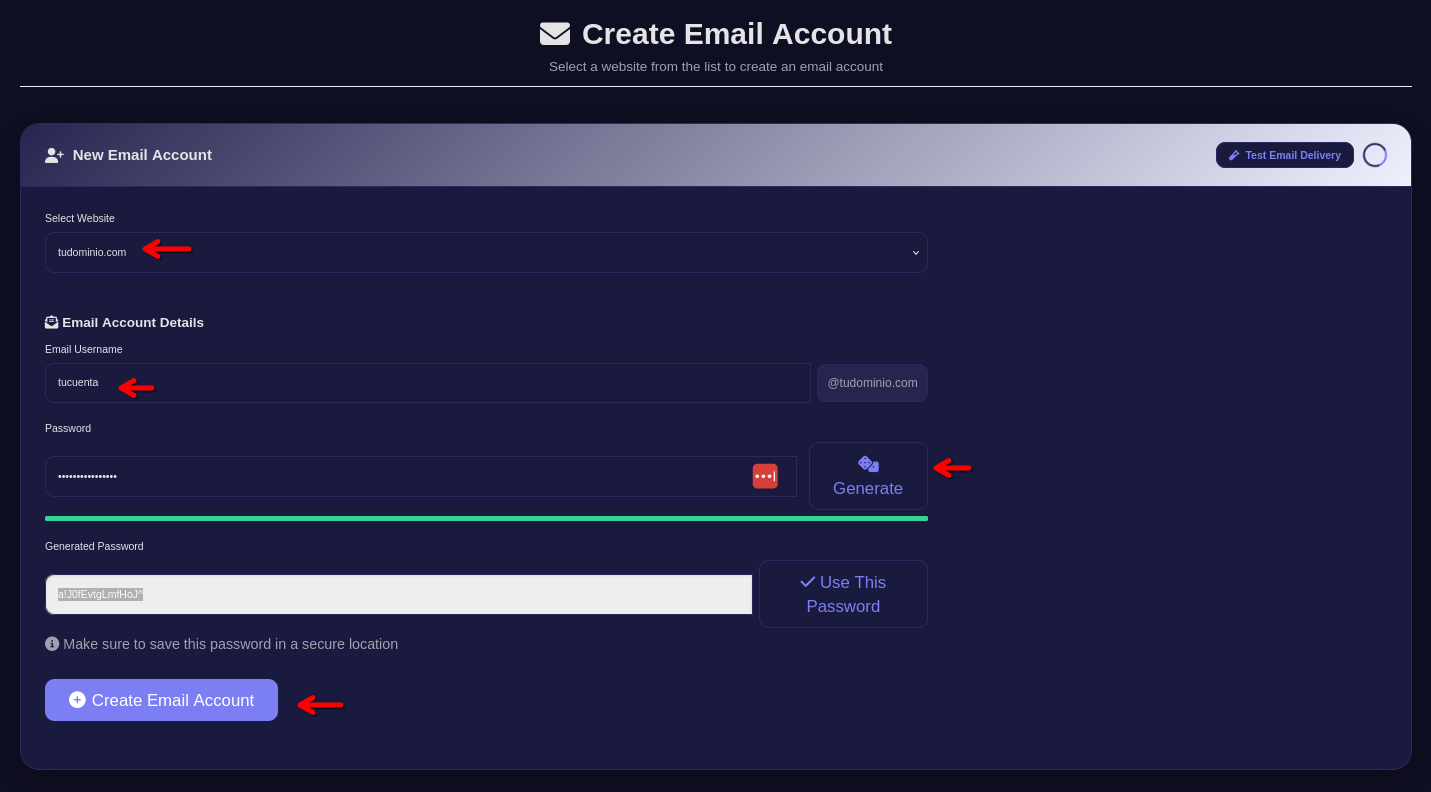Click the @tudominio.com domain suffix

[872, 383]
